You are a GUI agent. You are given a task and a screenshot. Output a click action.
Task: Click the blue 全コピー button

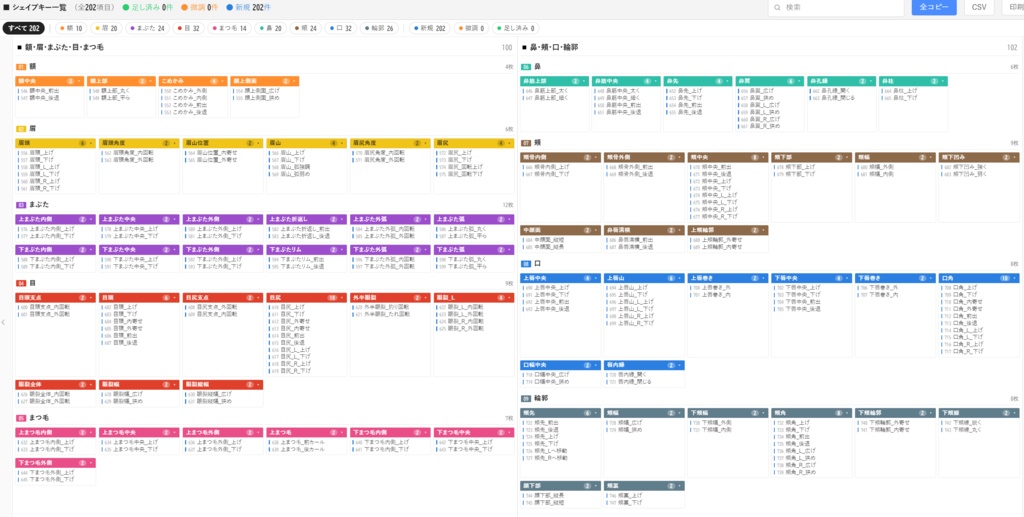[x=934, y=7]
